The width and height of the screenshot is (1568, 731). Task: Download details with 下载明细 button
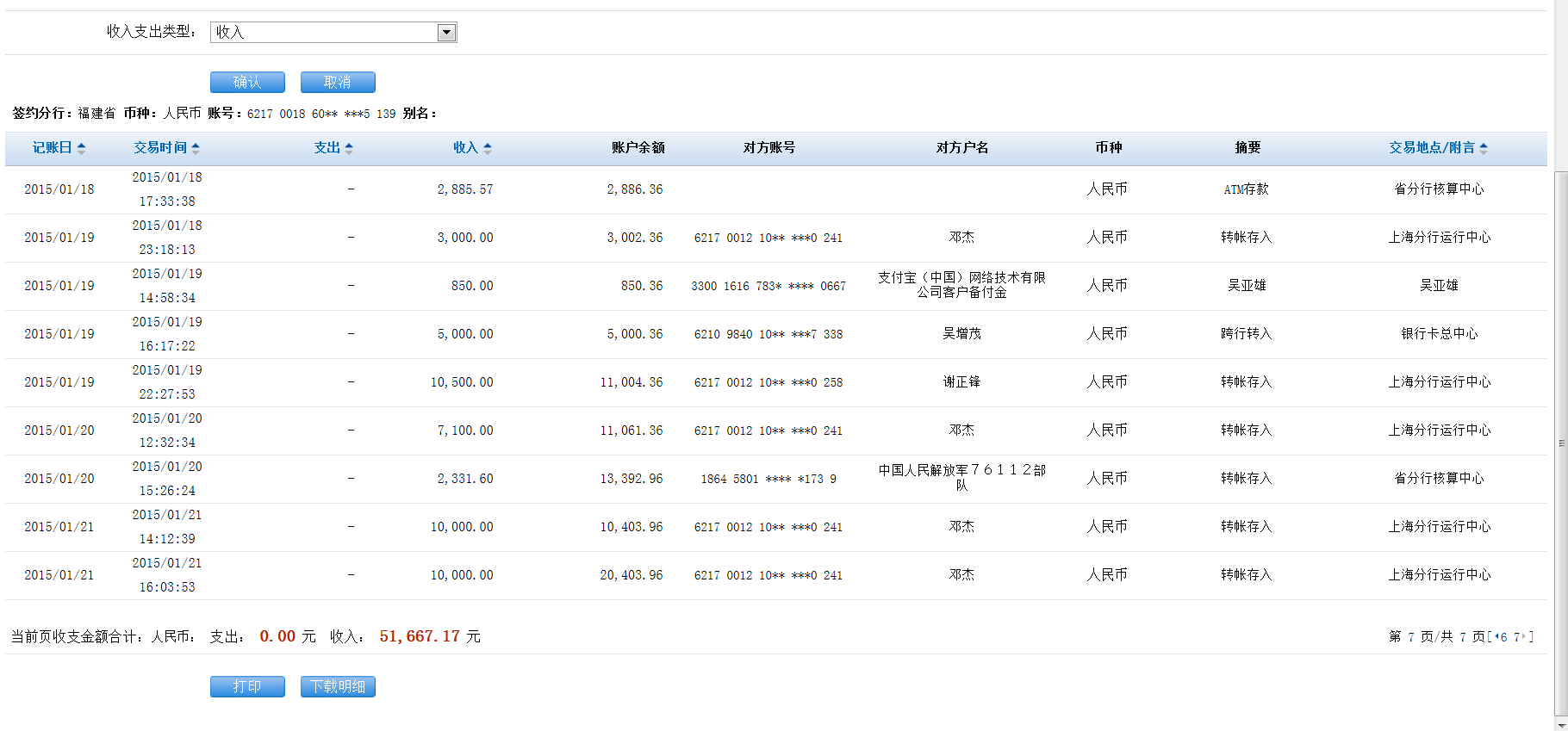pos(338,686)
